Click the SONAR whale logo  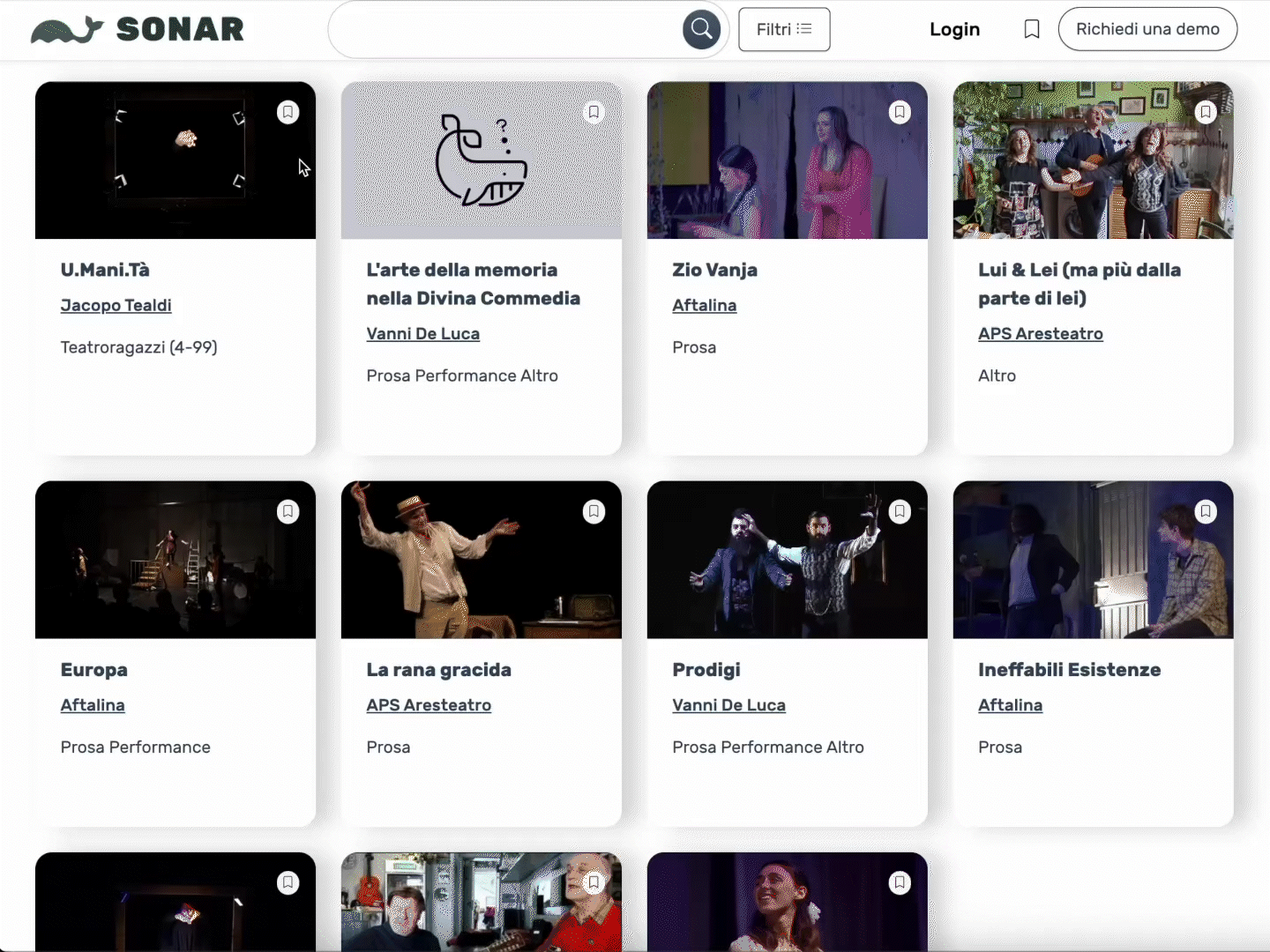[137, 30]
